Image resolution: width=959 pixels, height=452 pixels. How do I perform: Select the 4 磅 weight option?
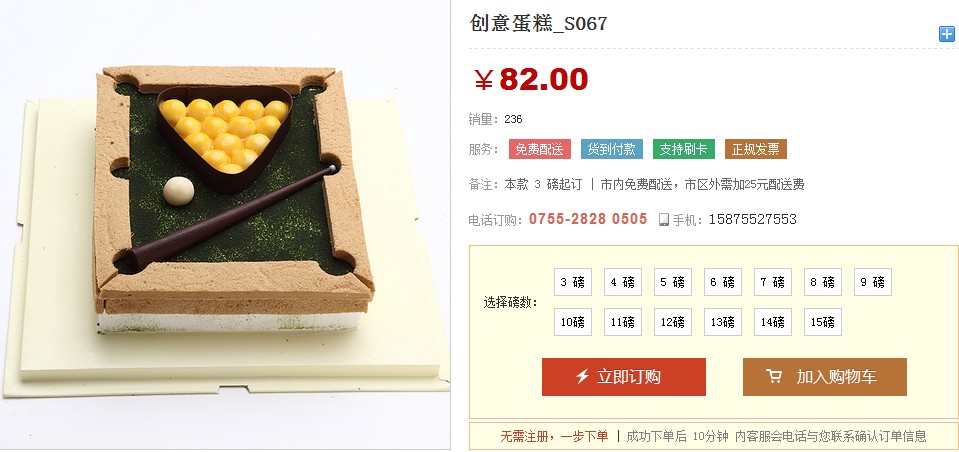click(623, 282)
